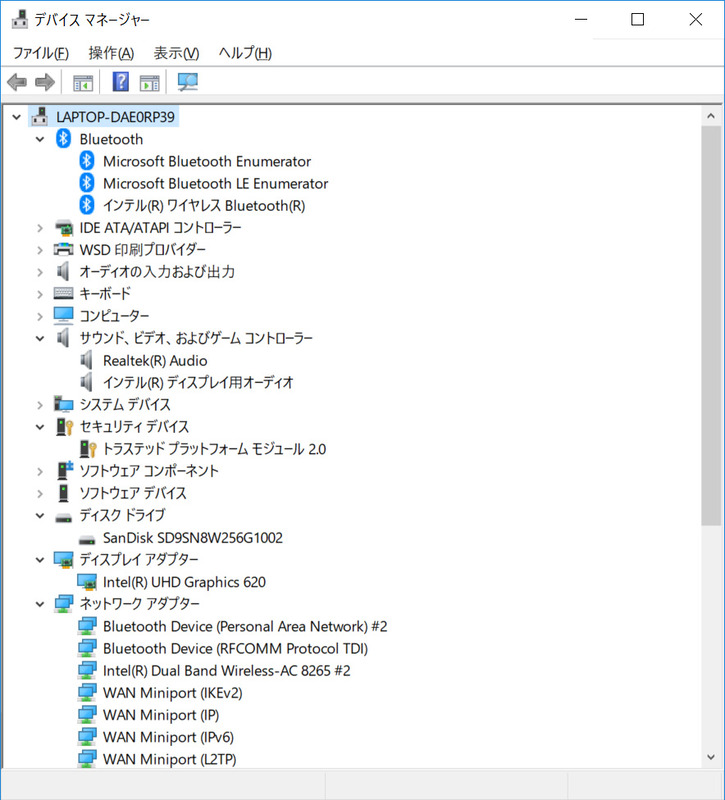Expand IDE ATA/ATAPI コントローラー
The width and height of the screenshot is (725, 800).
(x=40, y=228)
